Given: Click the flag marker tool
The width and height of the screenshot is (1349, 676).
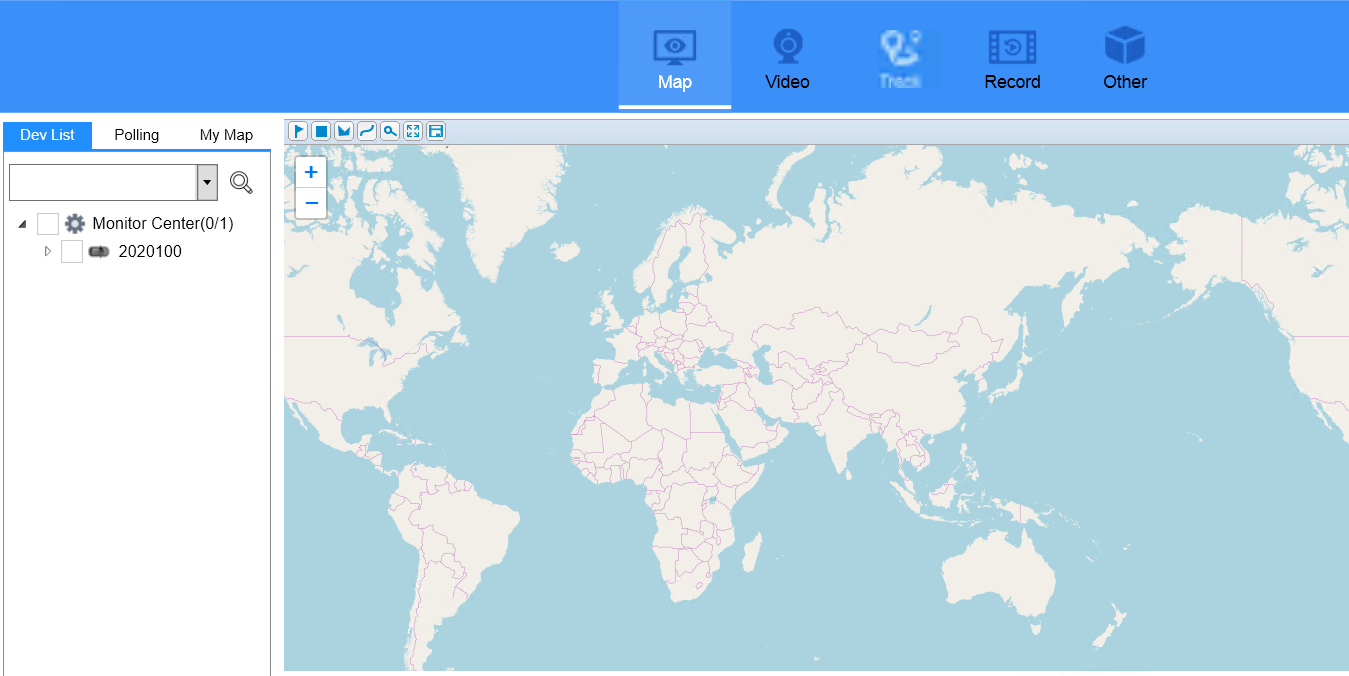Looking at the screenshot, I should 298,131.
